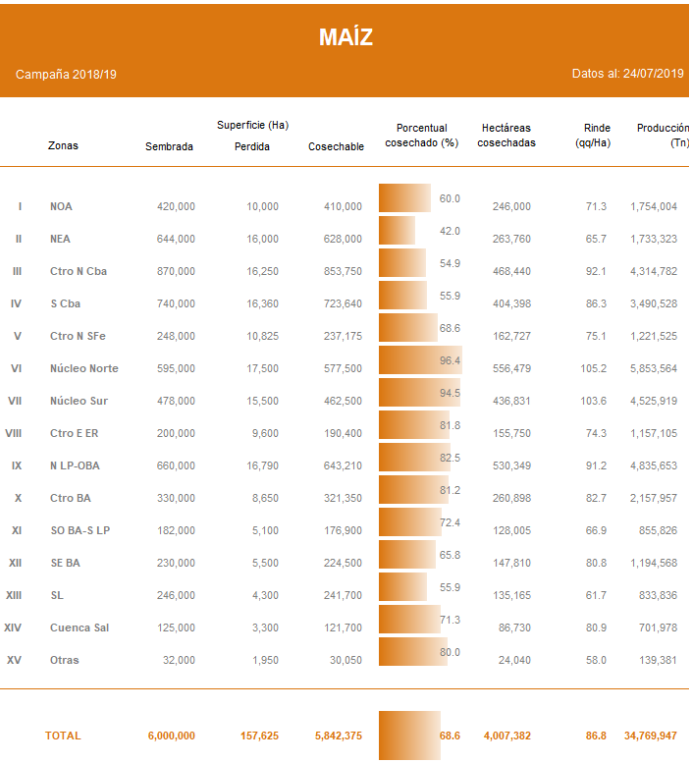The image size is (689, 762).
Task: Click the 96.4 percent harvested bar
Action: pyautogui.click(x=420, y=360)
